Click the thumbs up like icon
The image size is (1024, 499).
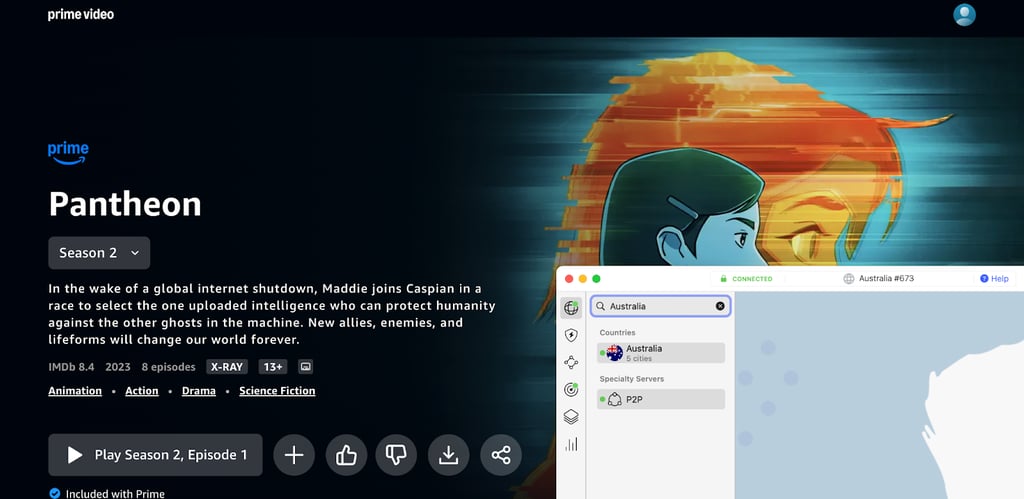click(x=346, y=455)
